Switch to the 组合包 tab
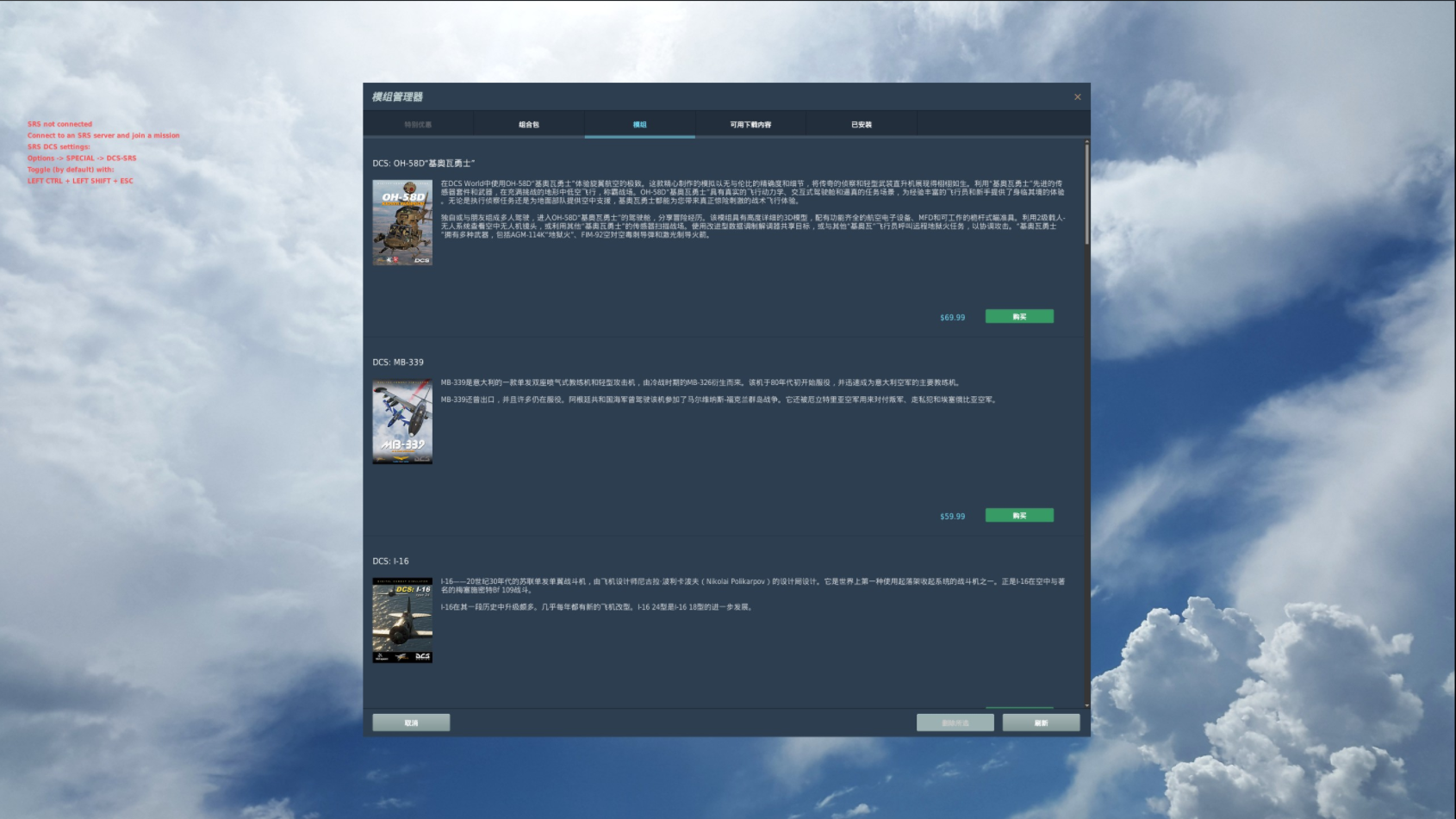Image resolution: width=1456 pixels, height=819 pixels. click(529, 125)
